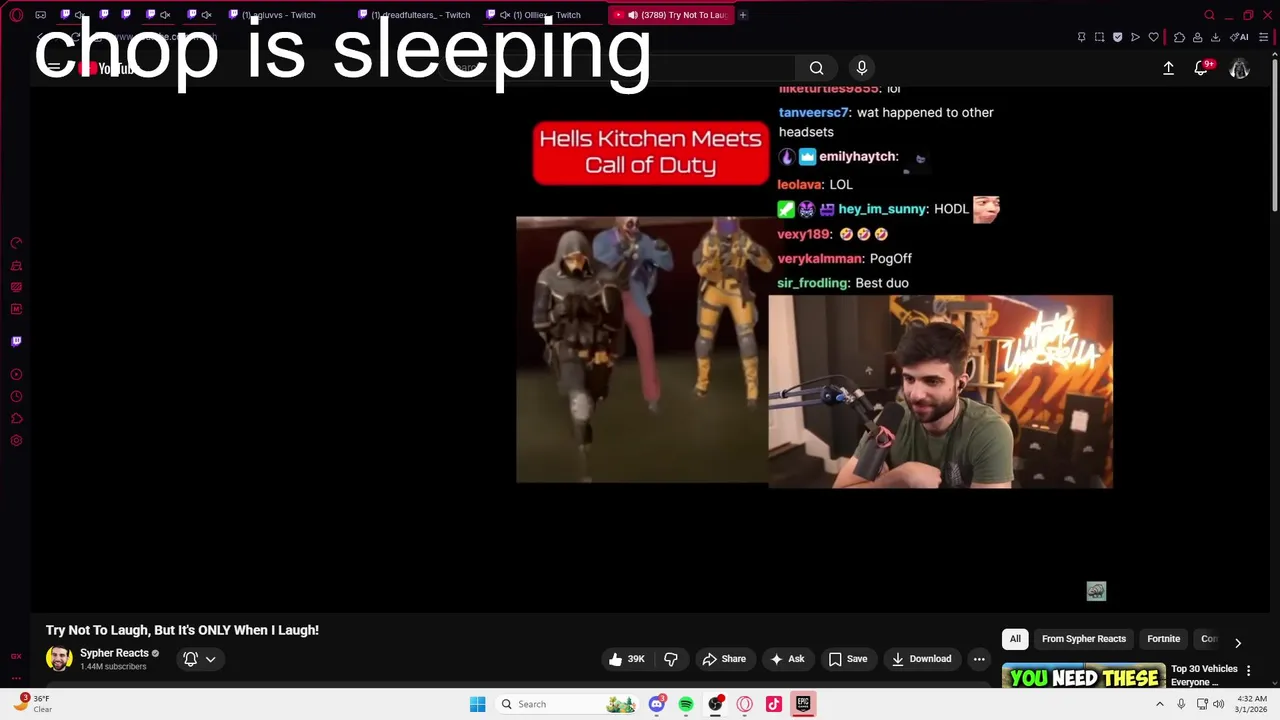Viewport: 1280px width, 720px height.
Task: Open browser Downloads arrow icon
Action: click(1215, 37)
